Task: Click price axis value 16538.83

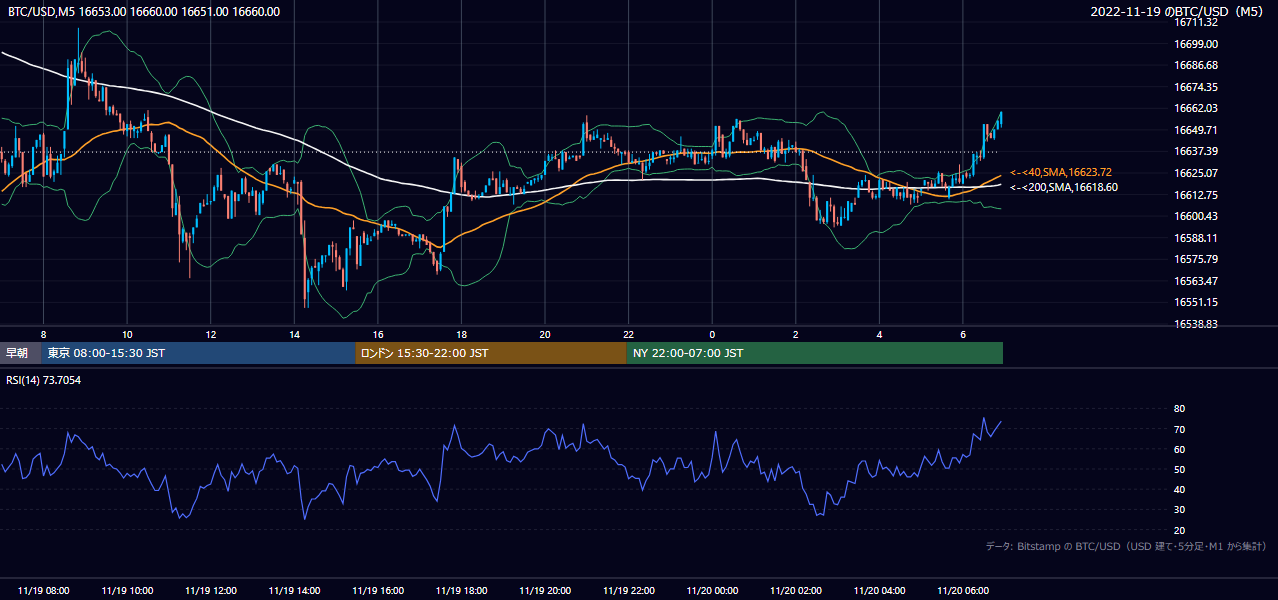Action: pyautogui.click(x=1196, y=324)
